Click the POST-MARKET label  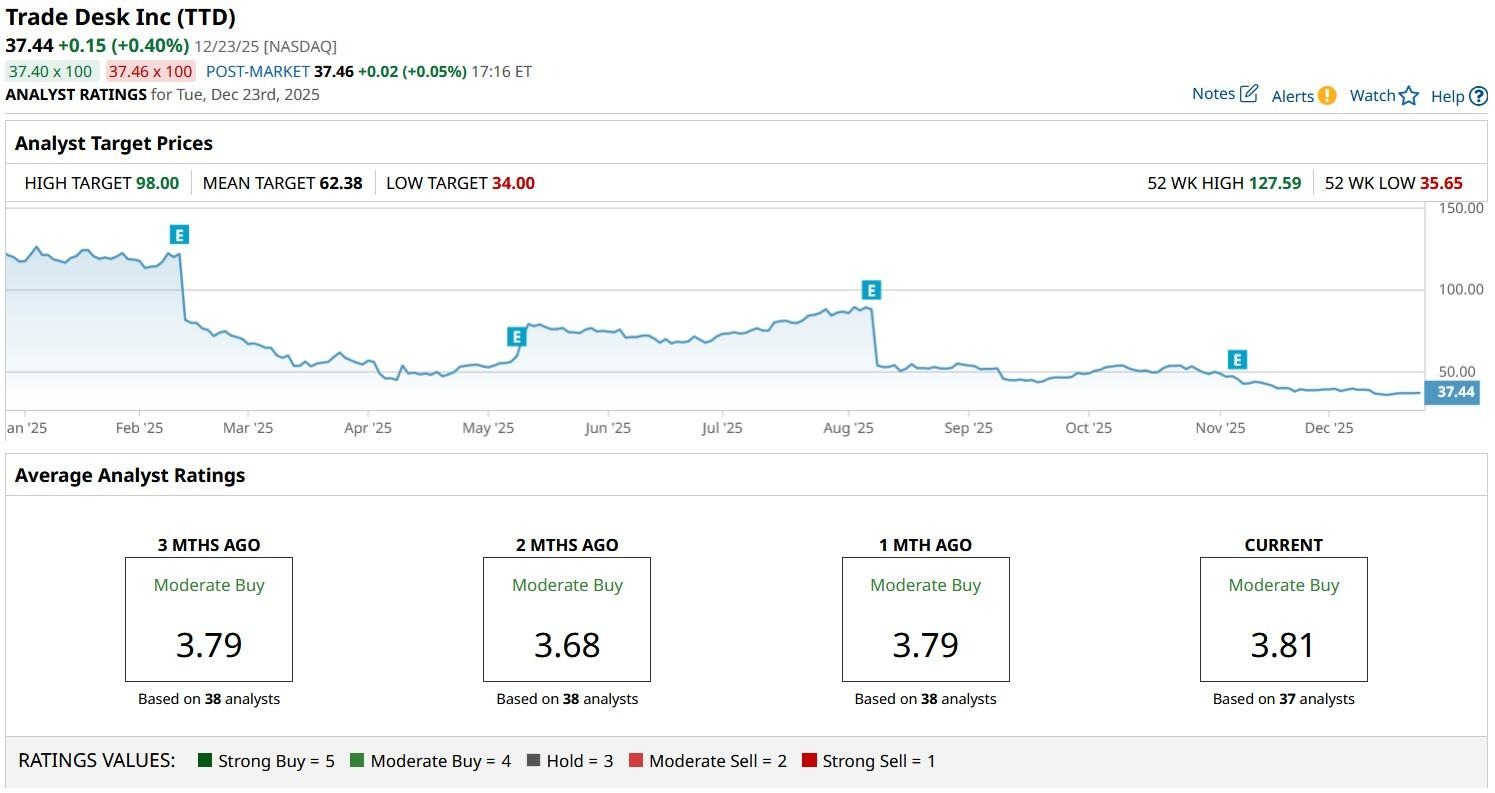[258, 72]
